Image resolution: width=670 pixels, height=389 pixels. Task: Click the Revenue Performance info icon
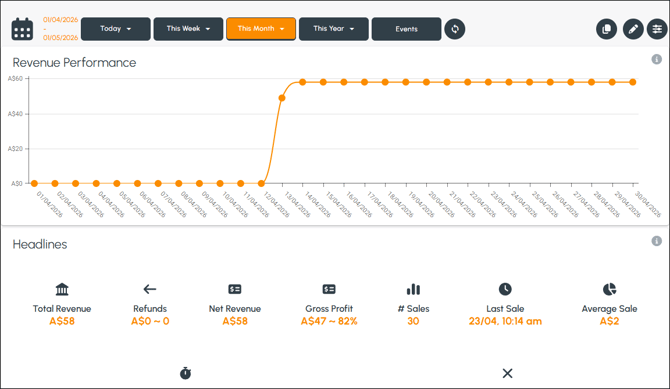[x=656, y=59]
